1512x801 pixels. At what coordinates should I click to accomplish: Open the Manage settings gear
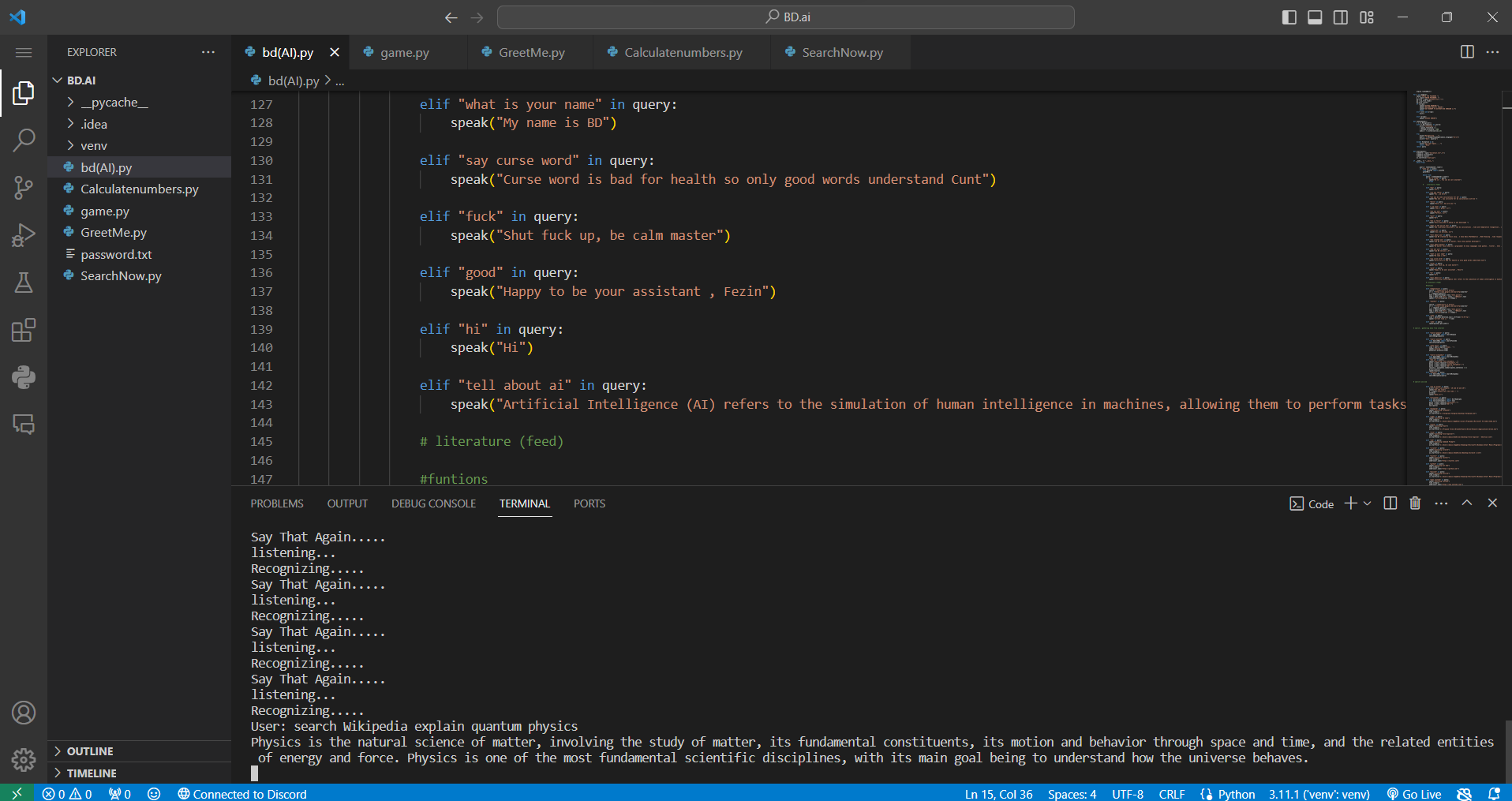[24, 759]
